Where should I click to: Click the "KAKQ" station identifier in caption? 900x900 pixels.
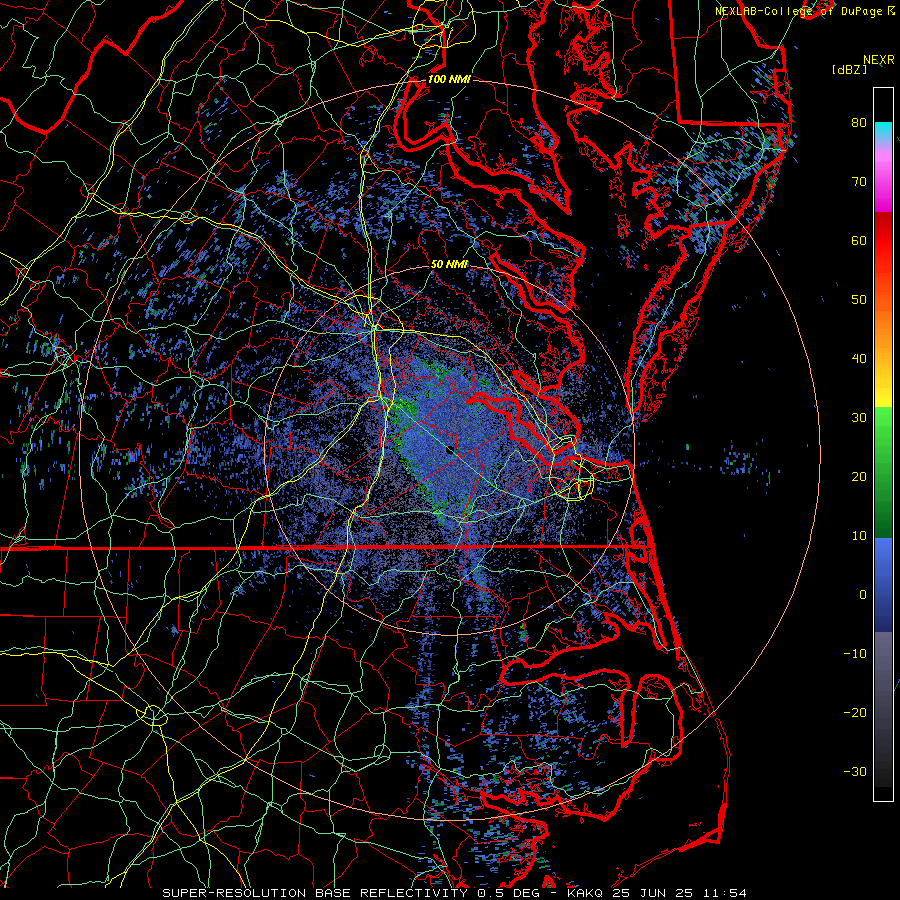(585, 893)
